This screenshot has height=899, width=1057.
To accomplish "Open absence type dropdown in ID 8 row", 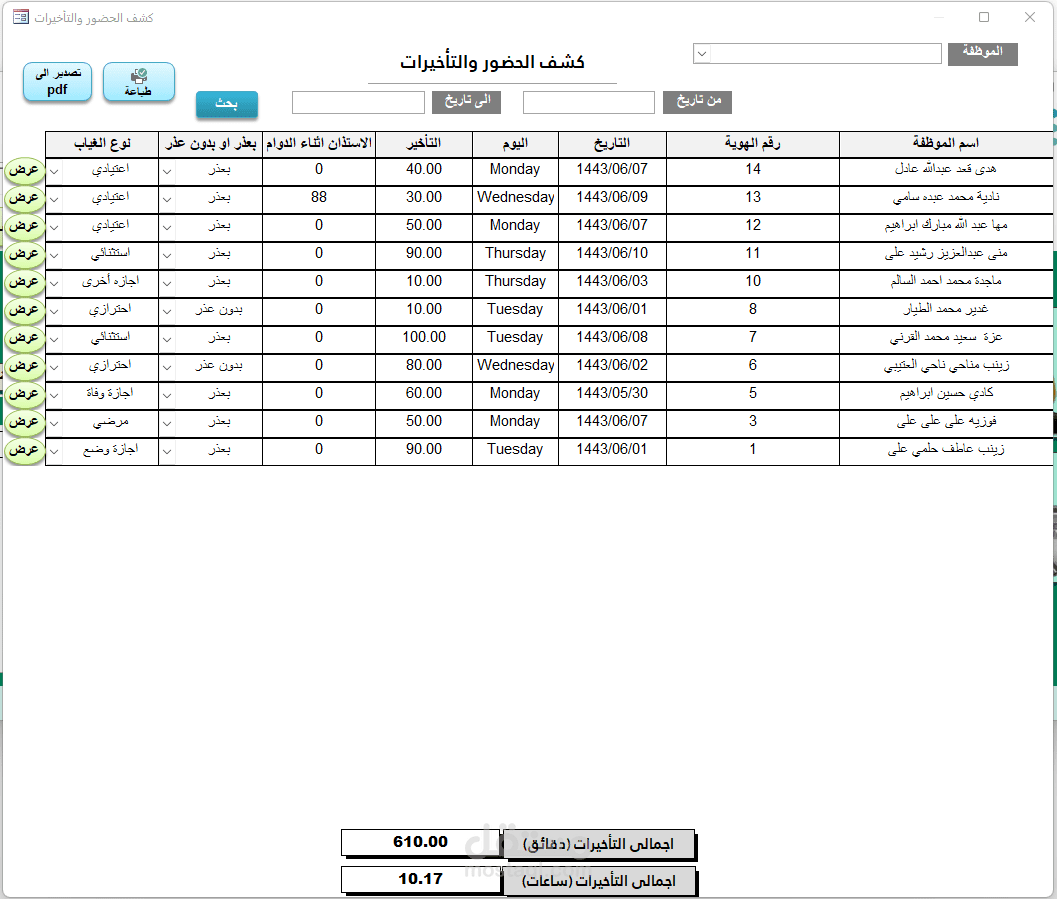I will tap(54, 311).
